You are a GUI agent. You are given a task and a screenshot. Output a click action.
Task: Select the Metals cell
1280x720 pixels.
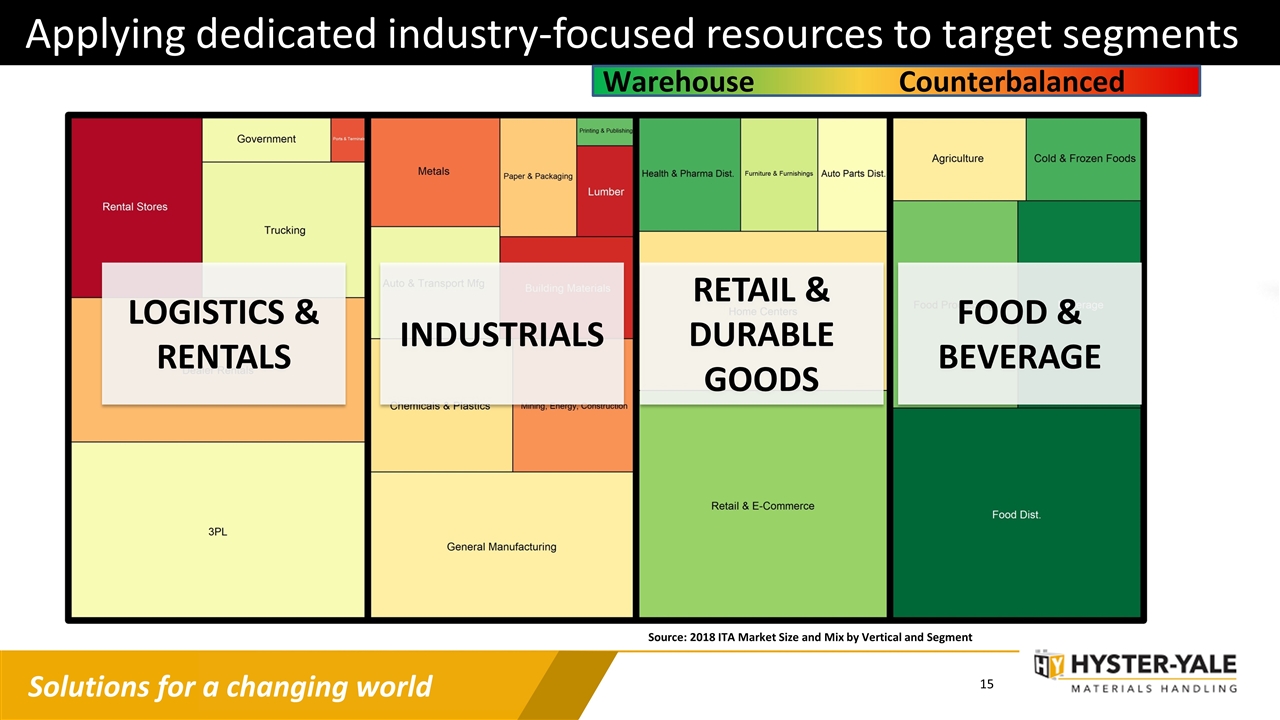point(434,172)
